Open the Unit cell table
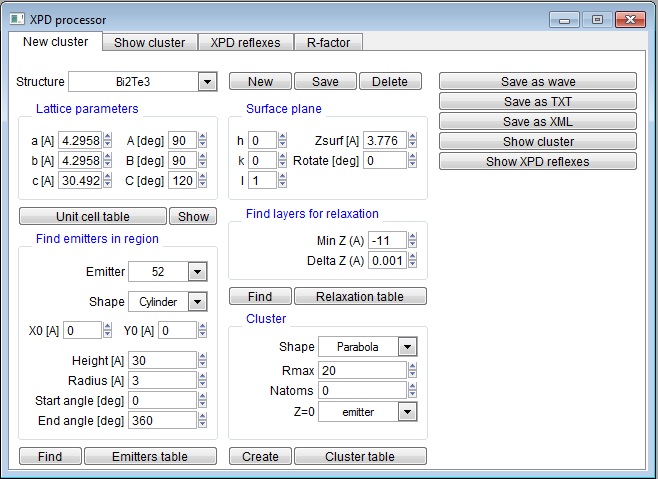Screen dimensions: 658x479 tap(93, 216)
